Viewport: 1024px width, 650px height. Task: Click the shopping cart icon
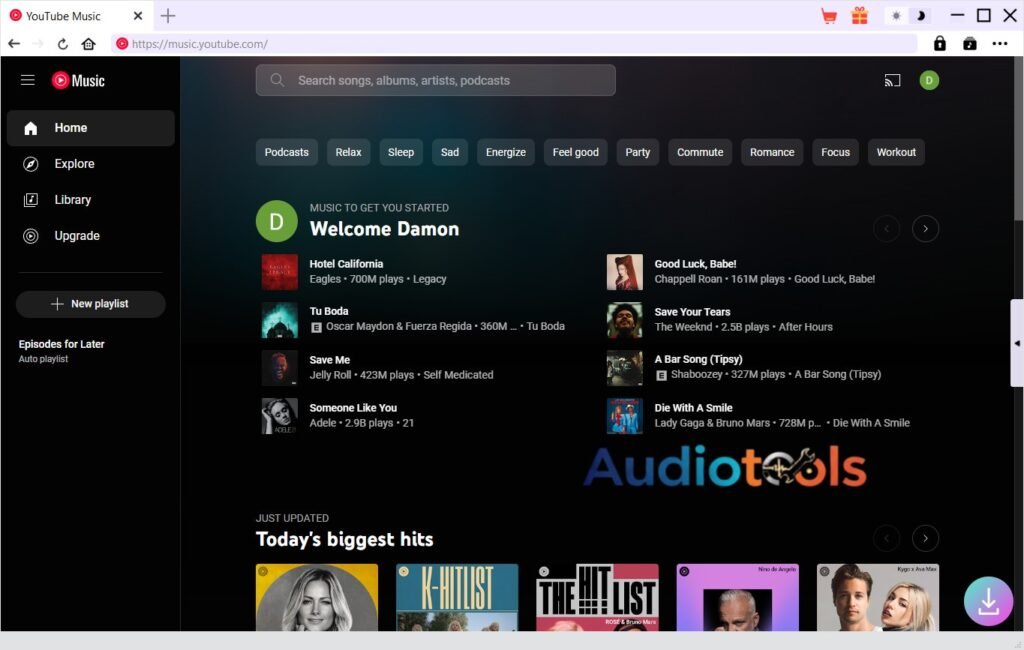click(829, 16)
